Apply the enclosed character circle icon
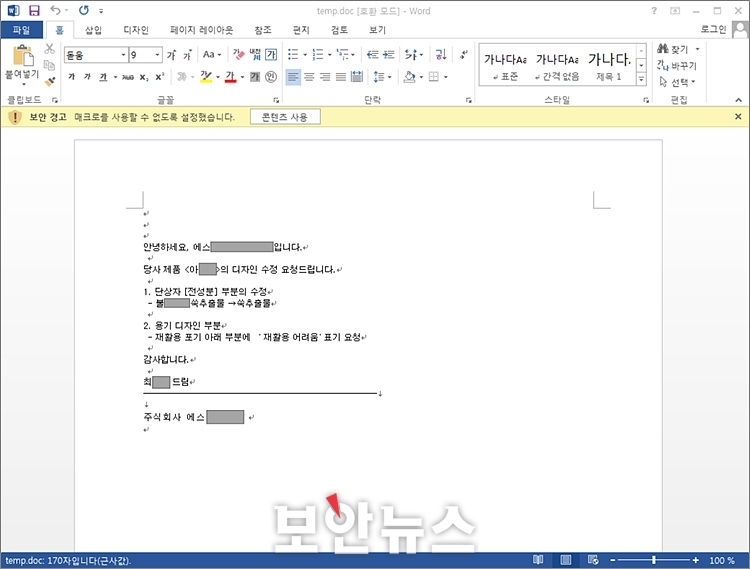This screenshot has height=569, width=750. coord(271,77)
